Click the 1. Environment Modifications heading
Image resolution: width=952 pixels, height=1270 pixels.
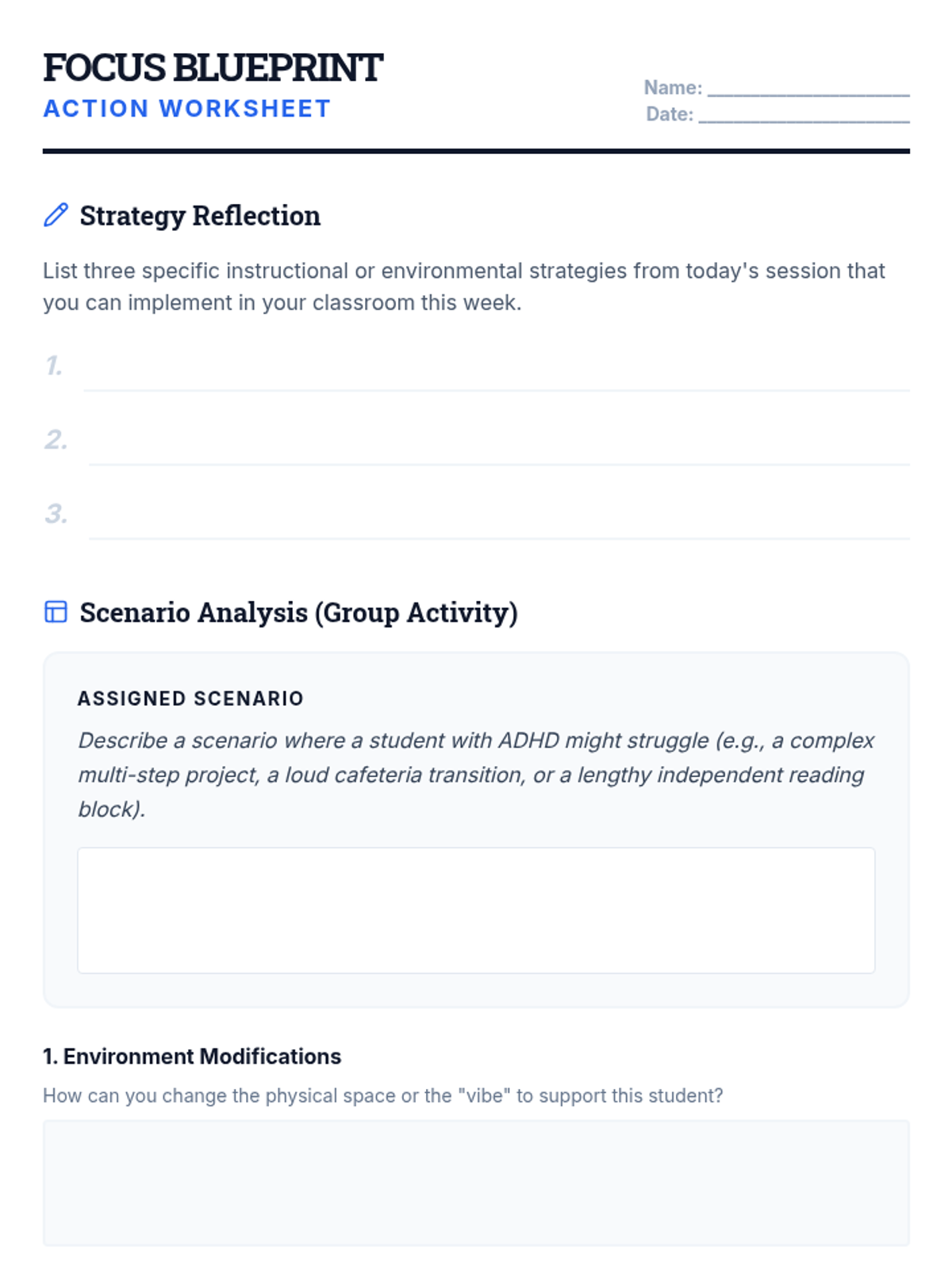pos(192,1056)
